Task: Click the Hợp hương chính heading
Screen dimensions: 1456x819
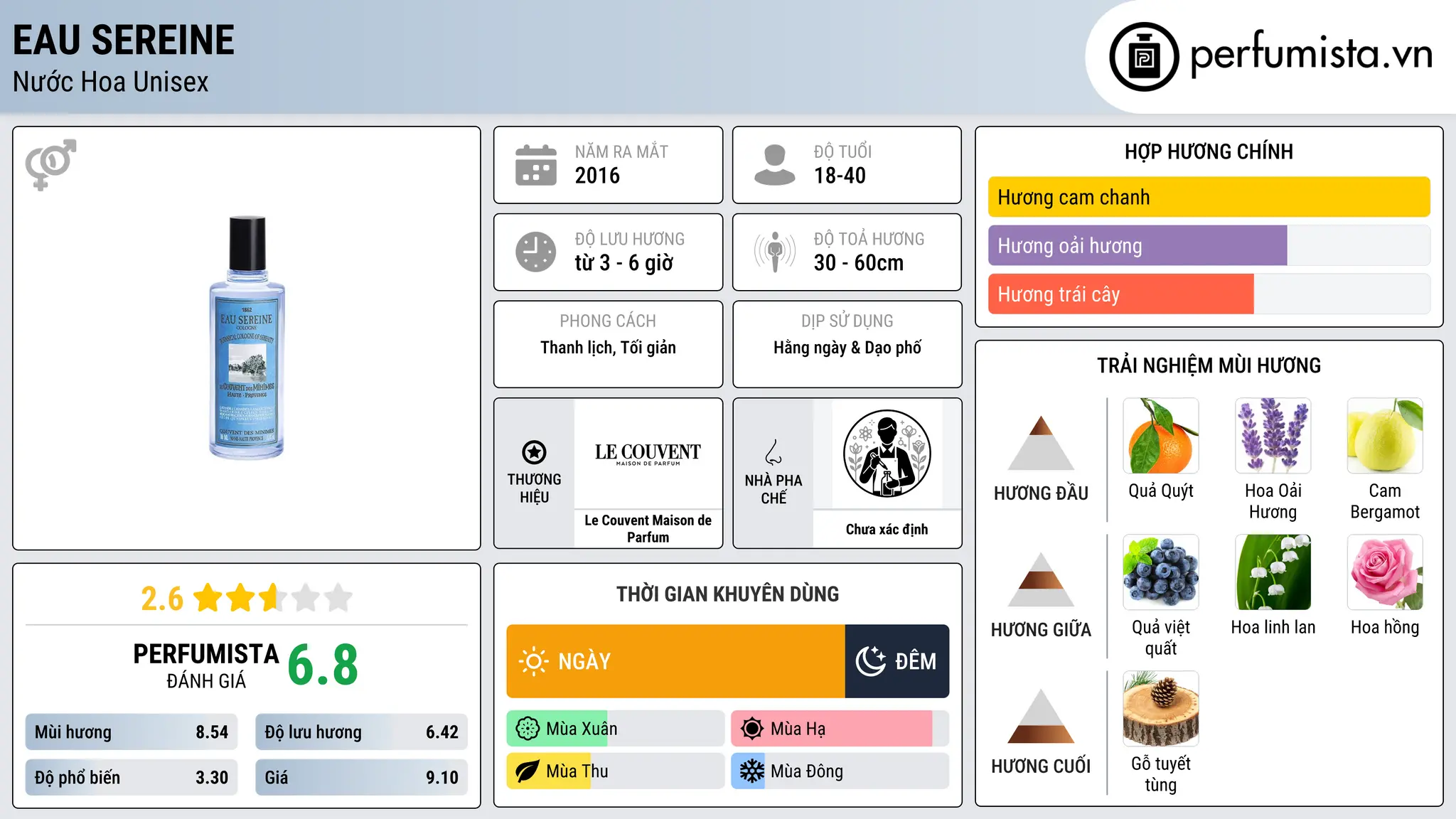Action: click(x=1209, y=151)
